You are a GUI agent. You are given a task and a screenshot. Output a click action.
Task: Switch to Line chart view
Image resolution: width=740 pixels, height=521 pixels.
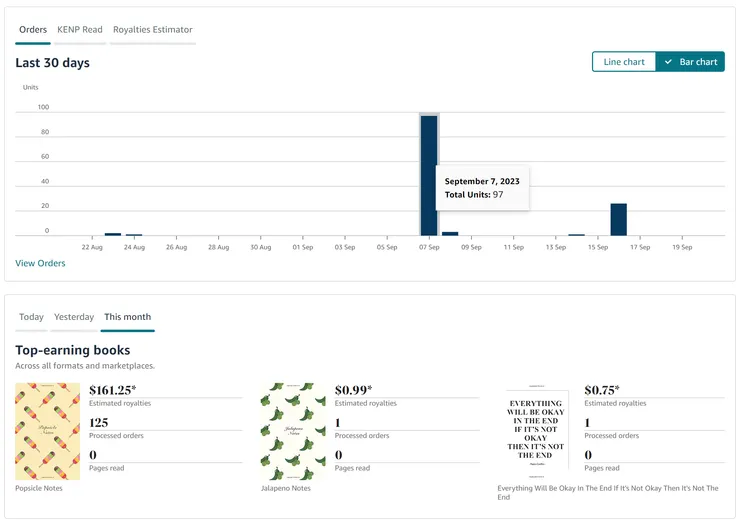click(624, 62)
